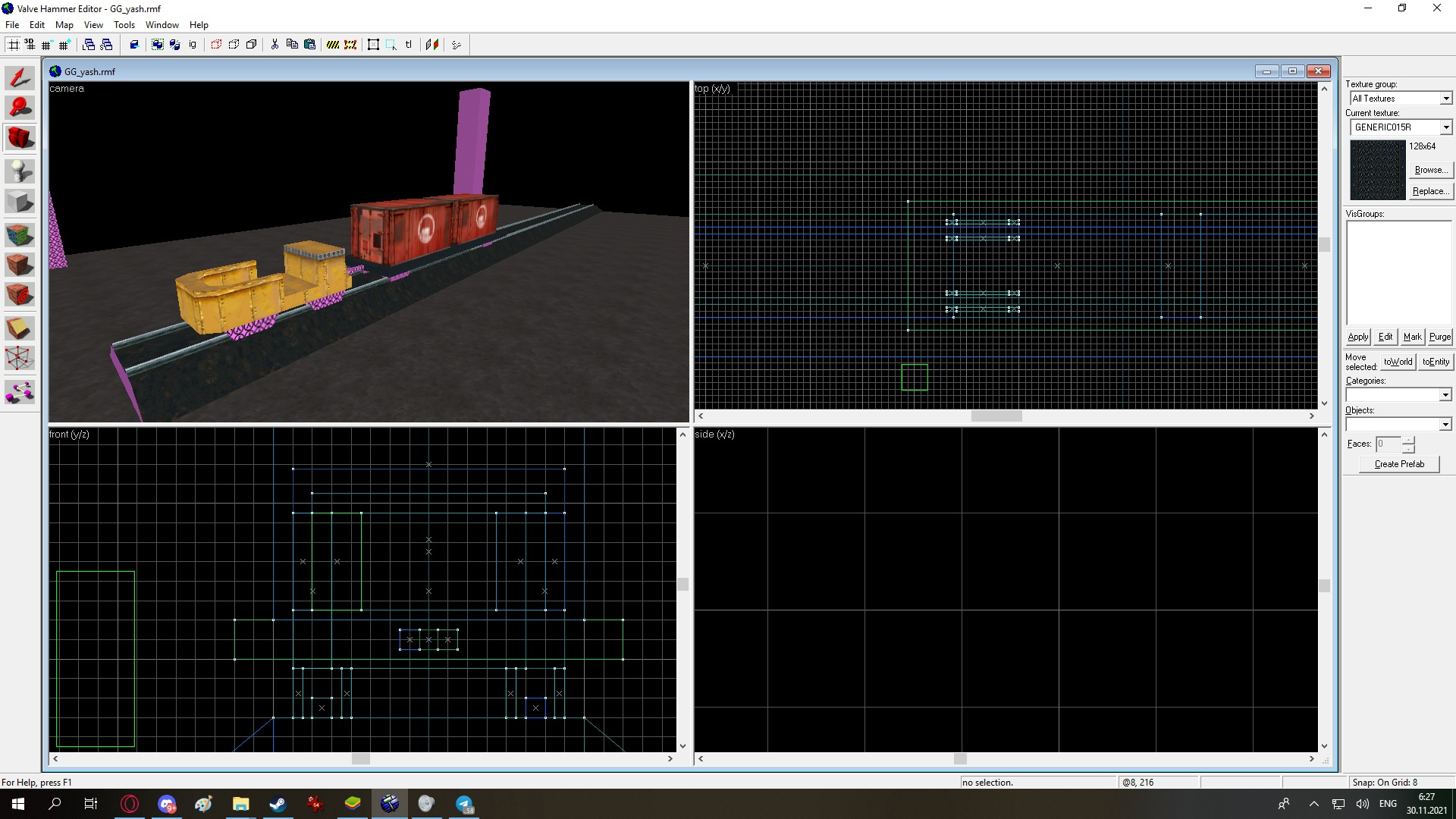1456x819 pixels.
Task: Select the Block creation tool
Action: [20, 202]
